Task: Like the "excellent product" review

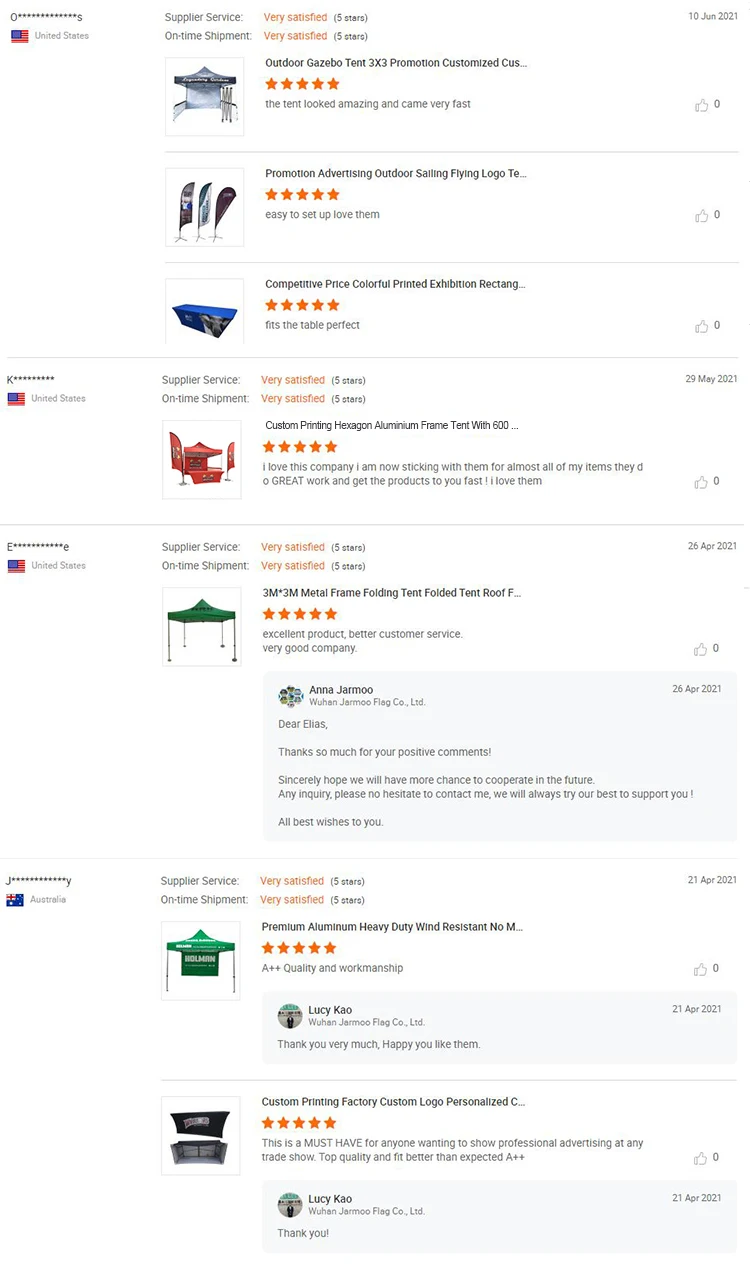Action: point(702,649)
